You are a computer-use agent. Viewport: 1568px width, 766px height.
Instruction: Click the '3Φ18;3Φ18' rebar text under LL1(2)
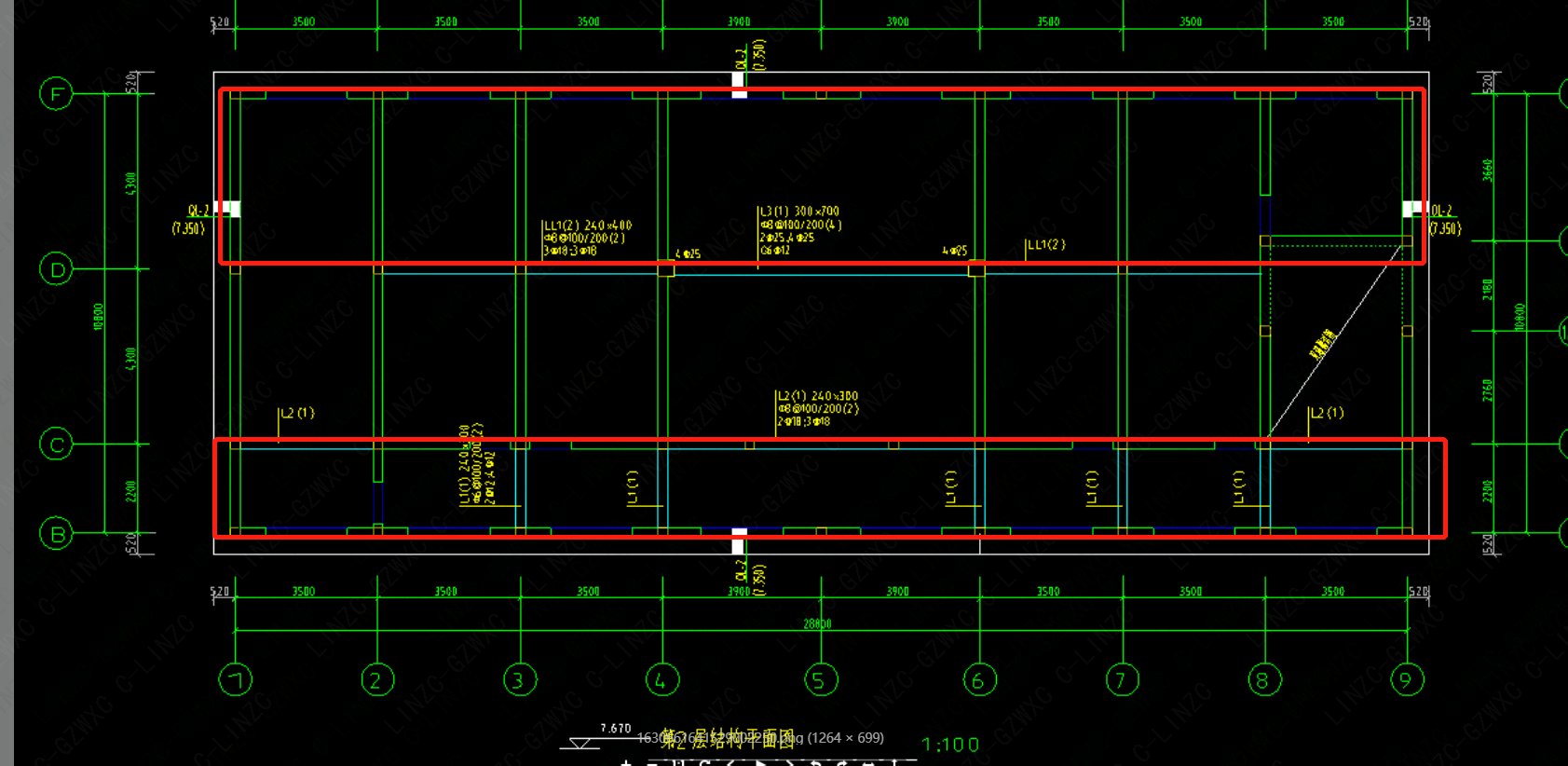pos(570,251)
